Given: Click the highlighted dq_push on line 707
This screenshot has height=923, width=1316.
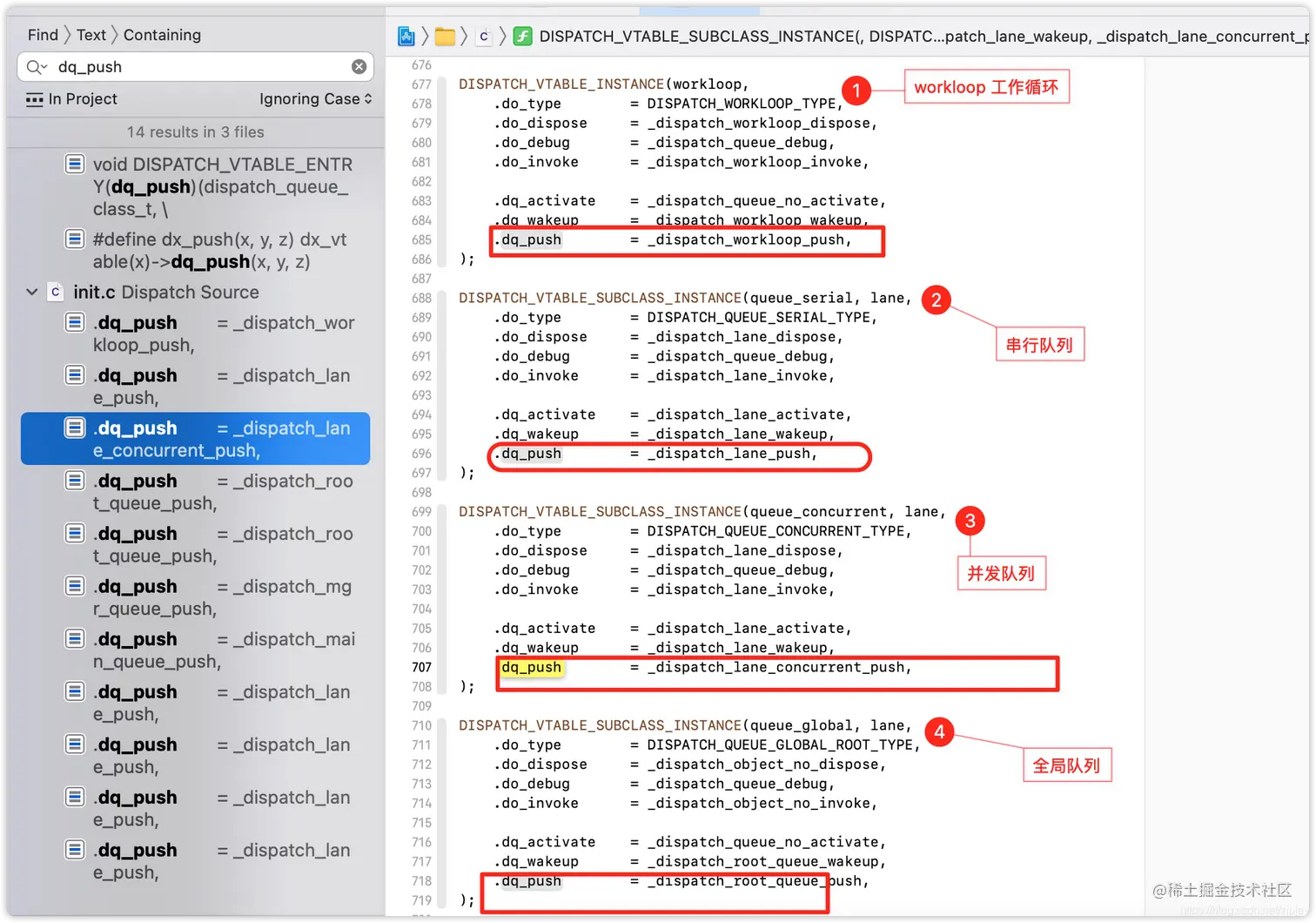Looking at the screenshot, I should (x=531, y=667).
